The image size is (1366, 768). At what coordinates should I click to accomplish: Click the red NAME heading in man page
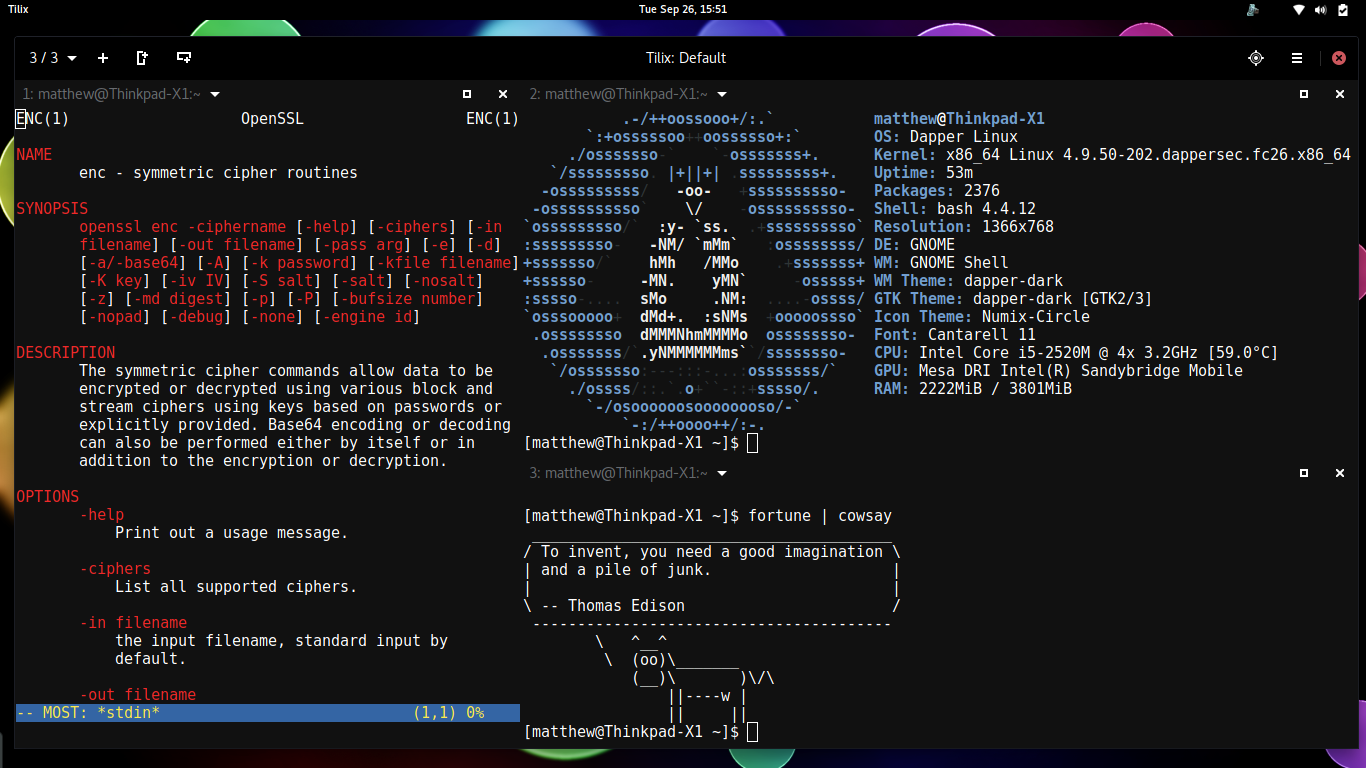pyautogui.click(x=34, y=155)
